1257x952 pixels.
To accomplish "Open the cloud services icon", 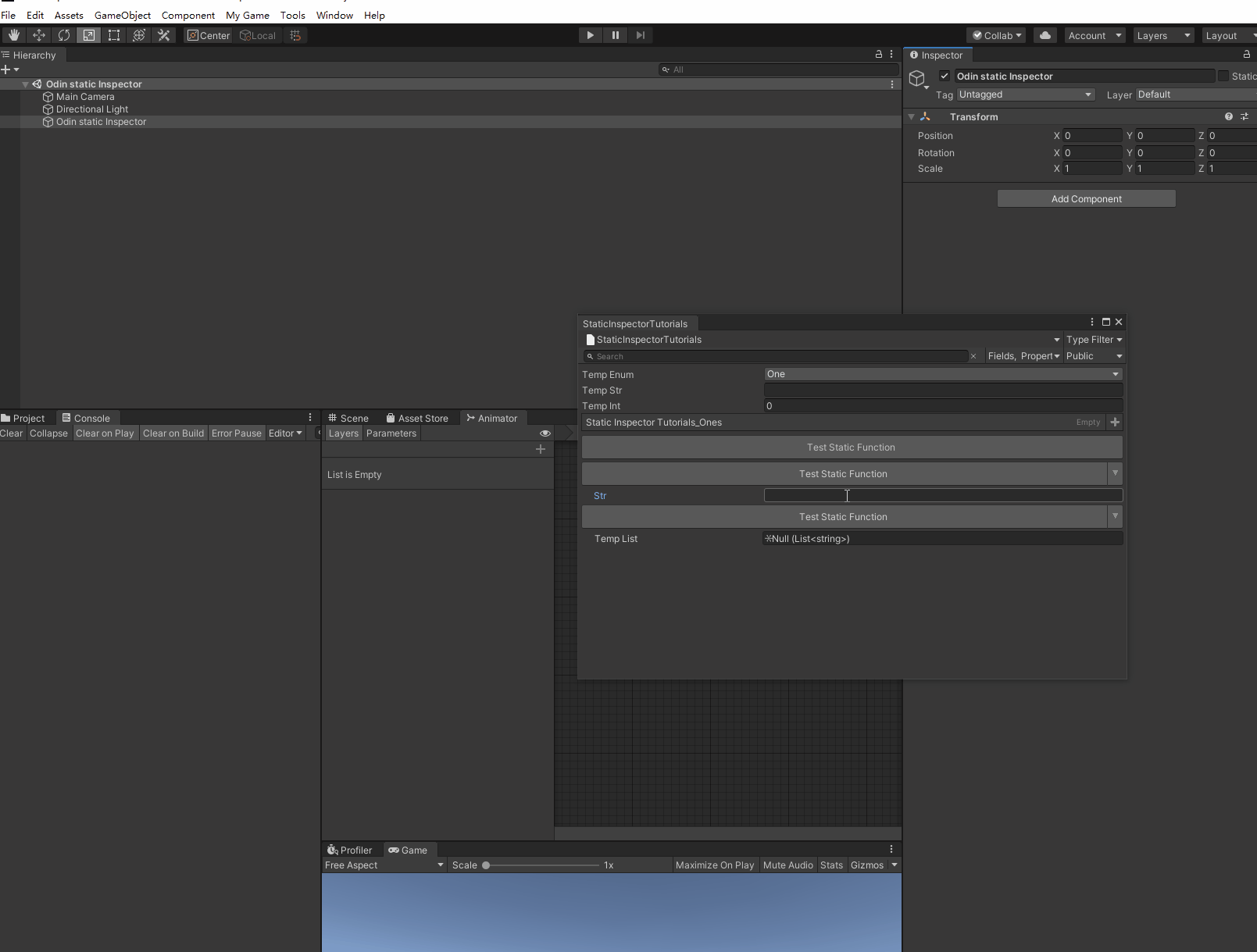I will (x=1045, y=35).
